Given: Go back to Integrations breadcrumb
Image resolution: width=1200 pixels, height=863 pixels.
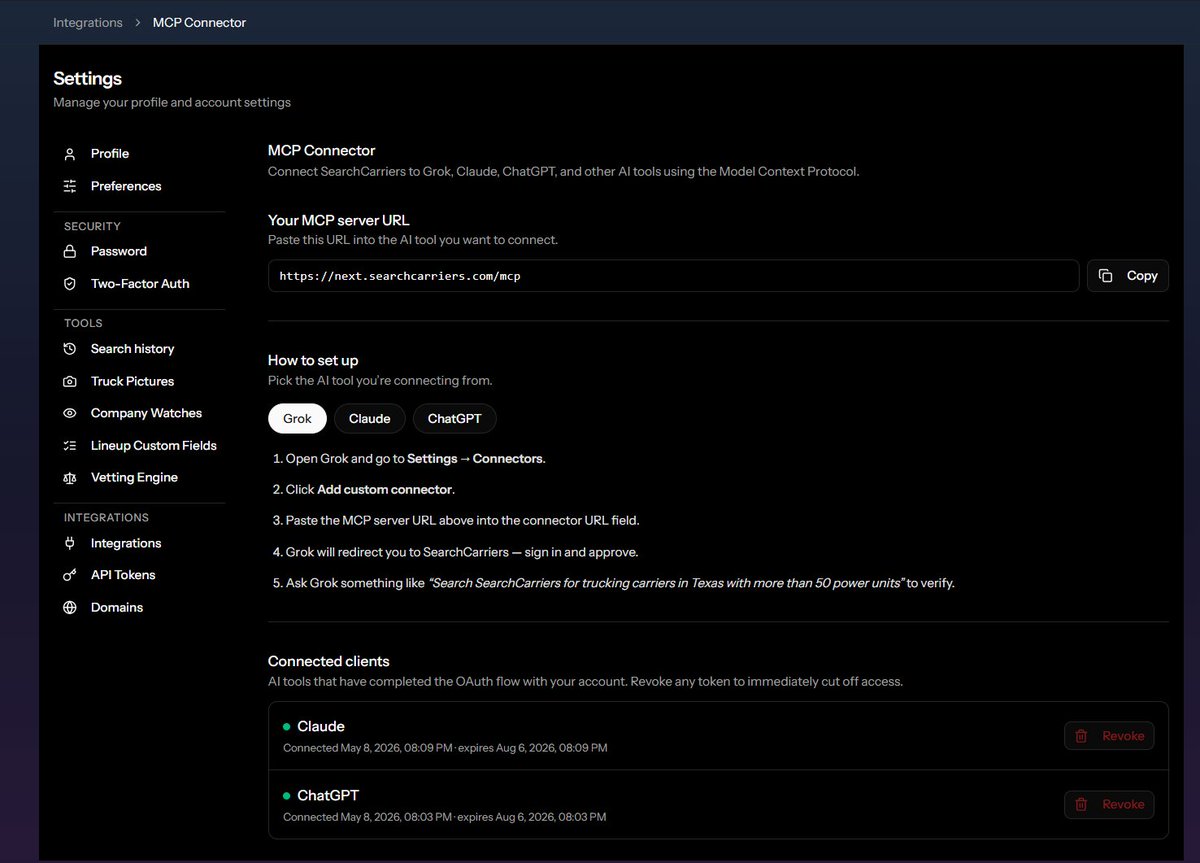Looking at the screenshot, I should pos(88,22).
